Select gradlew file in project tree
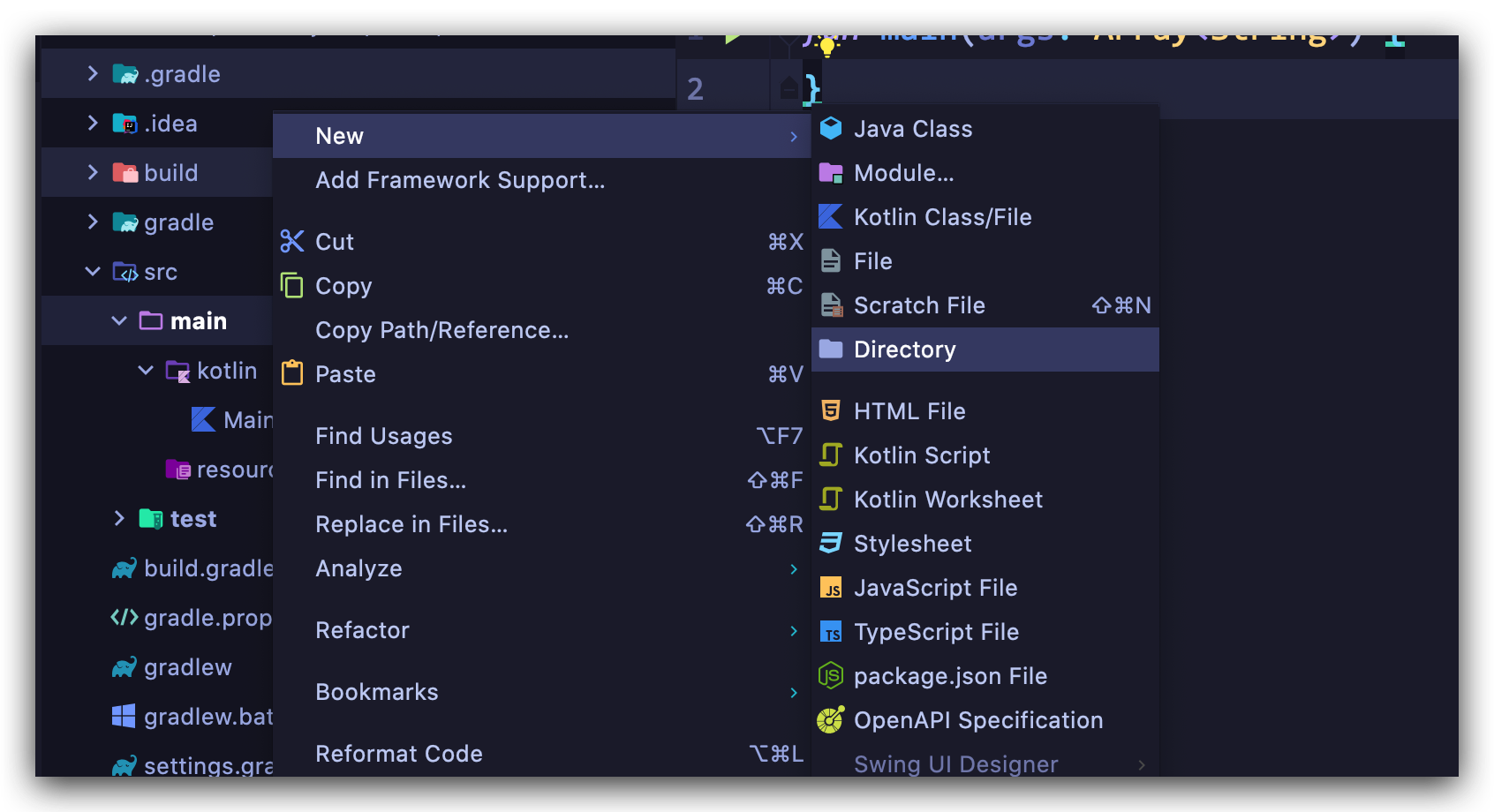1494x812 pixels. click(x=187, y=667)
